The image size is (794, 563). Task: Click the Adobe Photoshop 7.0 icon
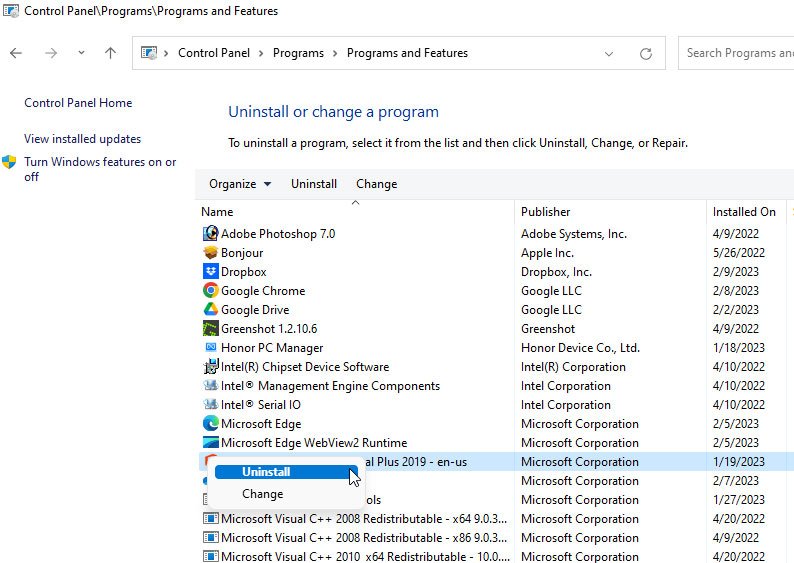210,234
